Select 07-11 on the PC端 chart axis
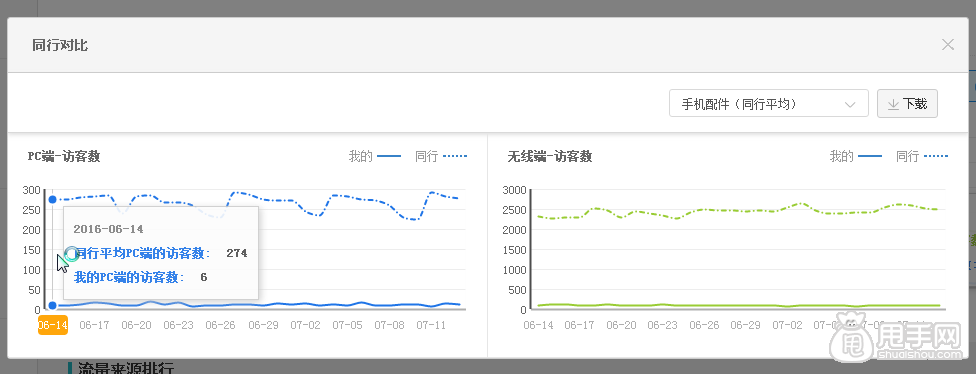976x374 pixels. coord(431,325)
